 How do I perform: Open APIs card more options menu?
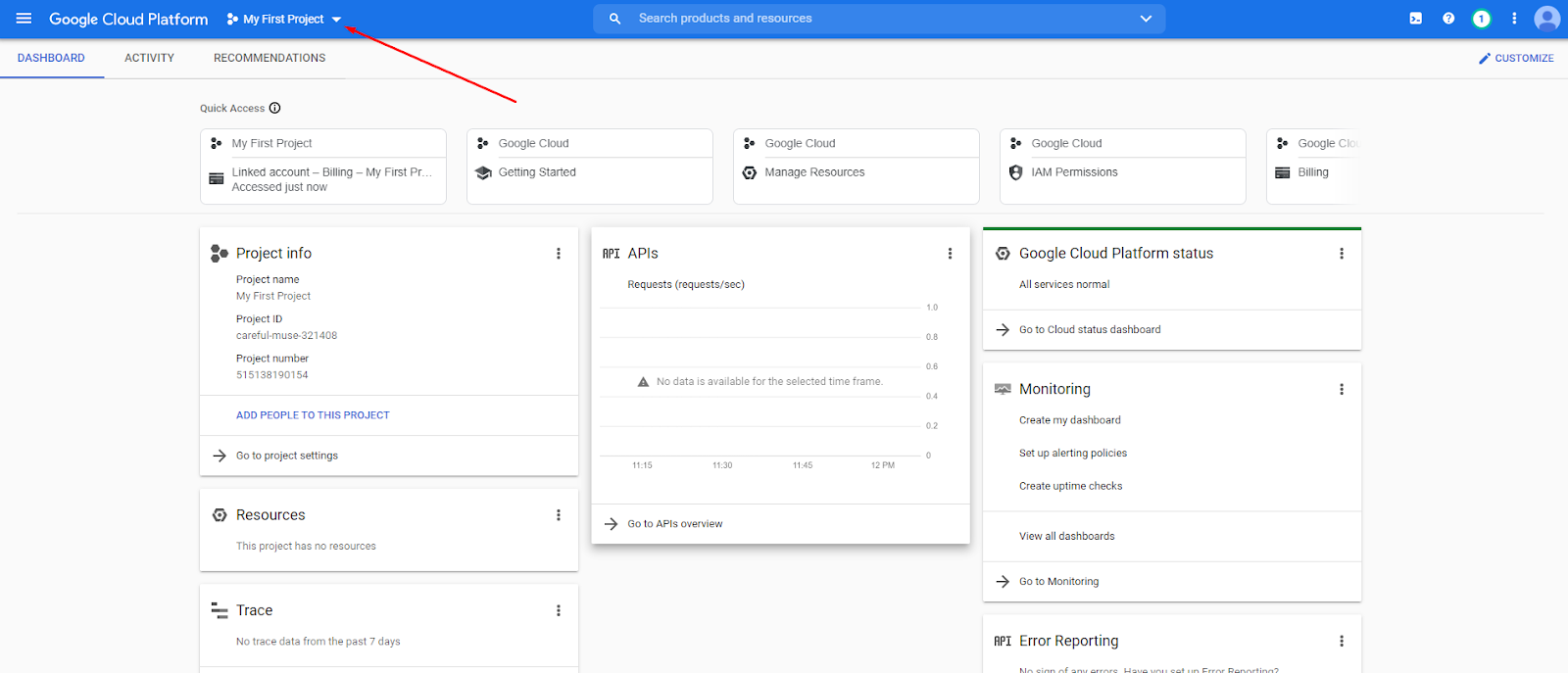pyautogui.click(x=950, y=254)
